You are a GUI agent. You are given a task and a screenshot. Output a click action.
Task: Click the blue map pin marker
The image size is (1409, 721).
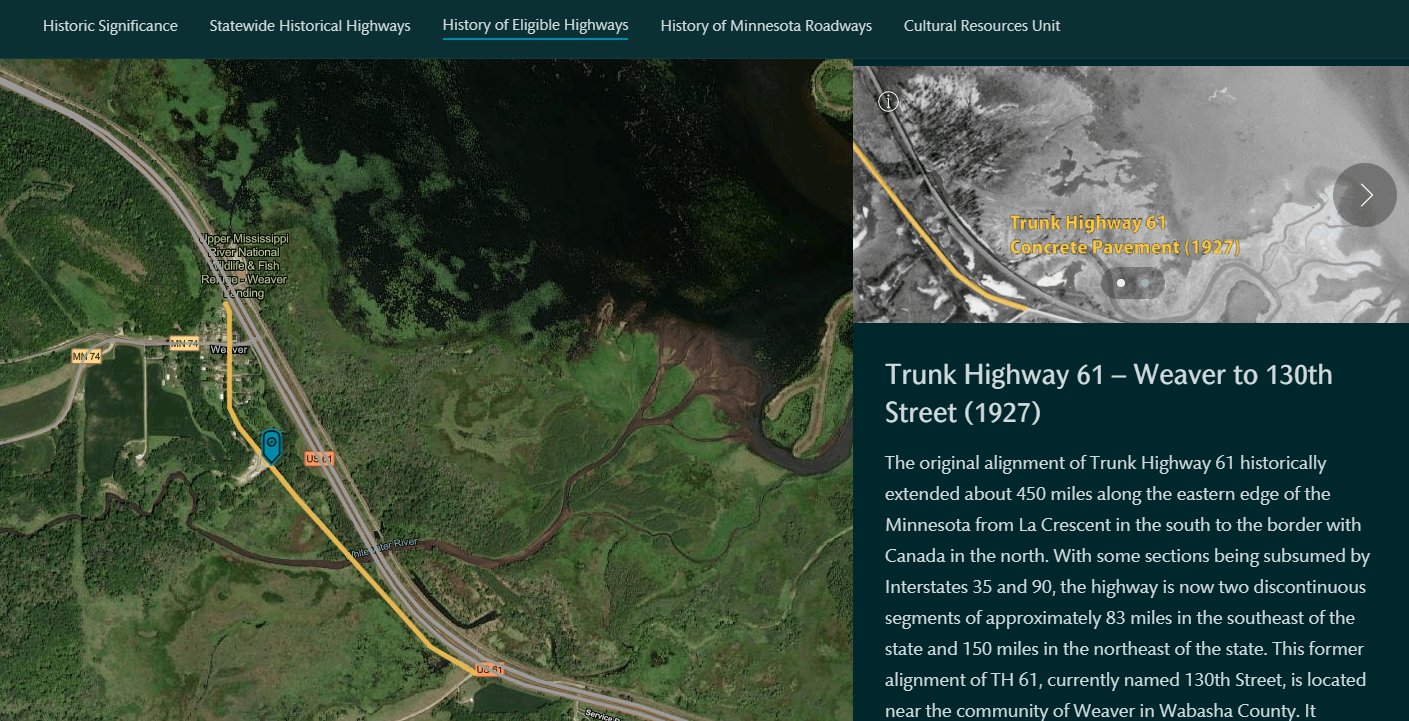(x=270, y=445)
